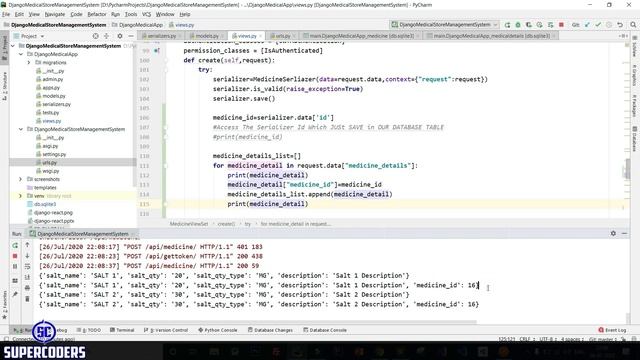Show Git history with the clock icon

pyautogui.click(x=609, y=25)
